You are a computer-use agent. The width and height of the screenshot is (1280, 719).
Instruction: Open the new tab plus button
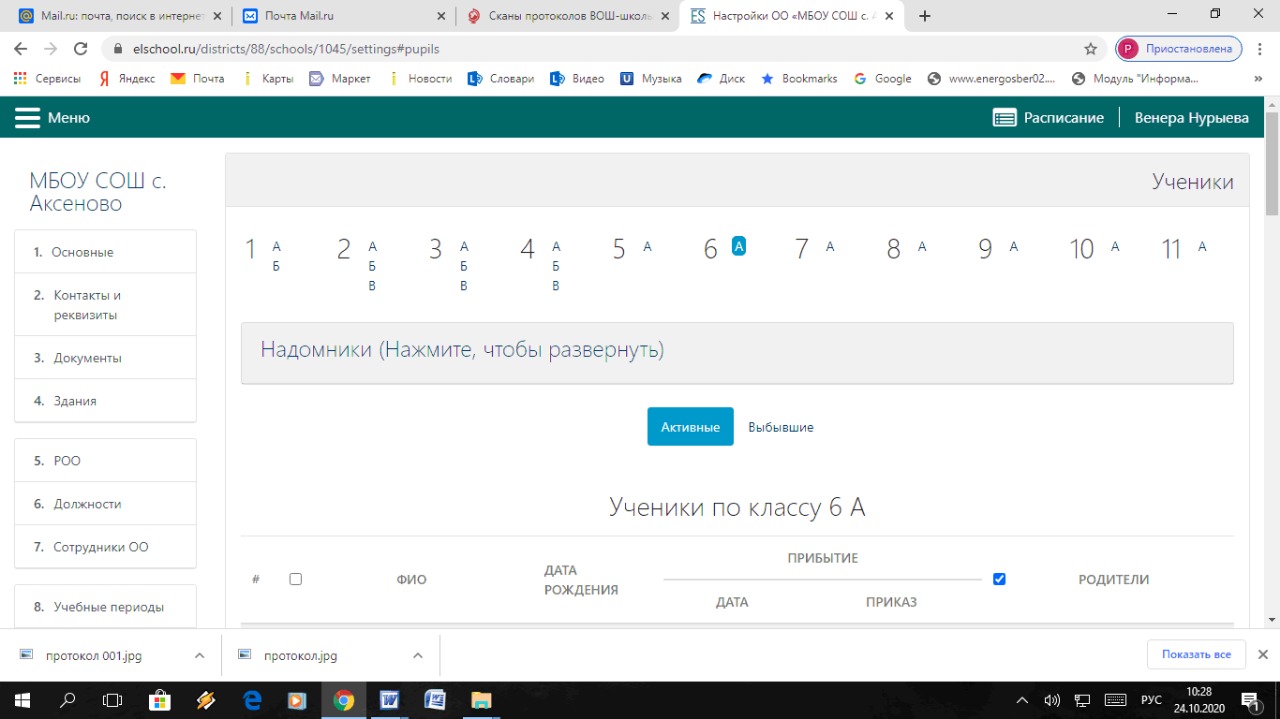point(925,16)
